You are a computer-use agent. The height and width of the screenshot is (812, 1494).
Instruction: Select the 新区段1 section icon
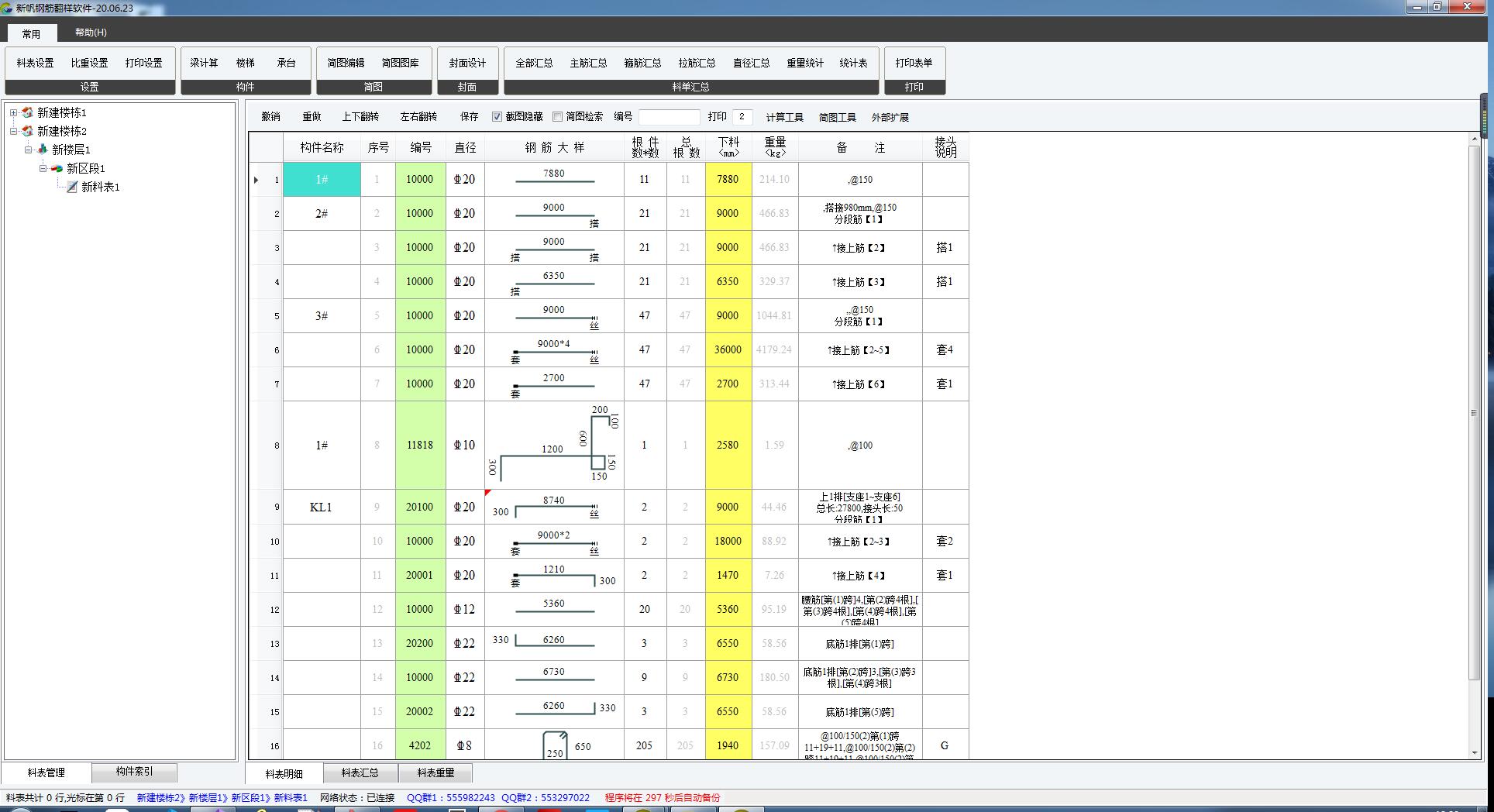pyautogui.click(x=57, y=168)
